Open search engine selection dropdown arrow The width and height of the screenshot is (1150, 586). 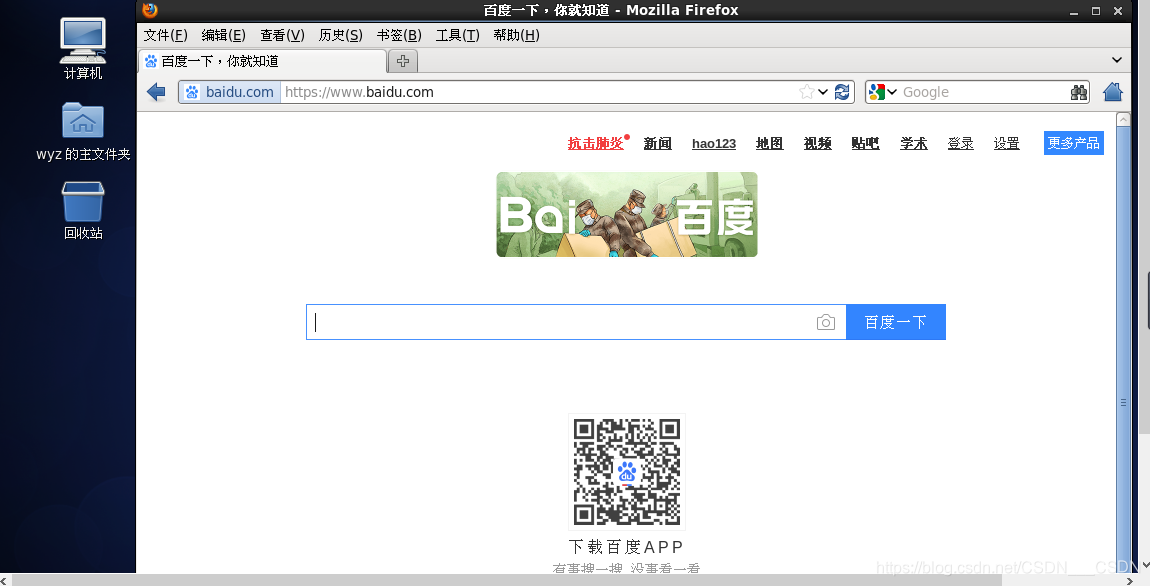click(x=892, y=92)
